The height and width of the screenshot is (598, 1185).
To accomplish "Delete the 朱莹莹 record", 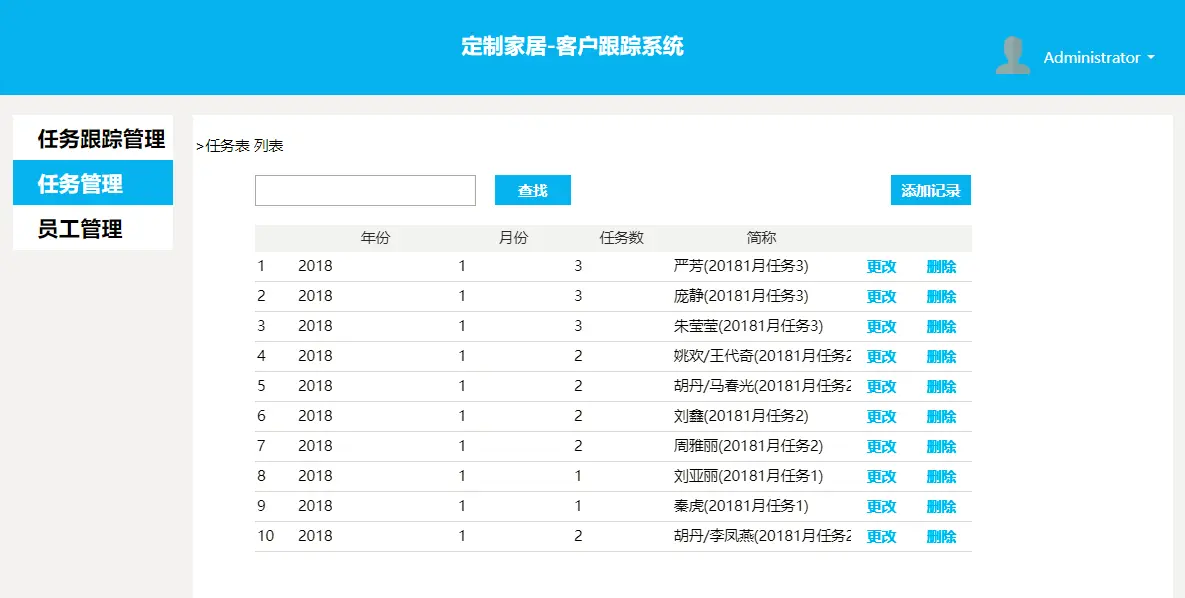I will pos(942,327).
